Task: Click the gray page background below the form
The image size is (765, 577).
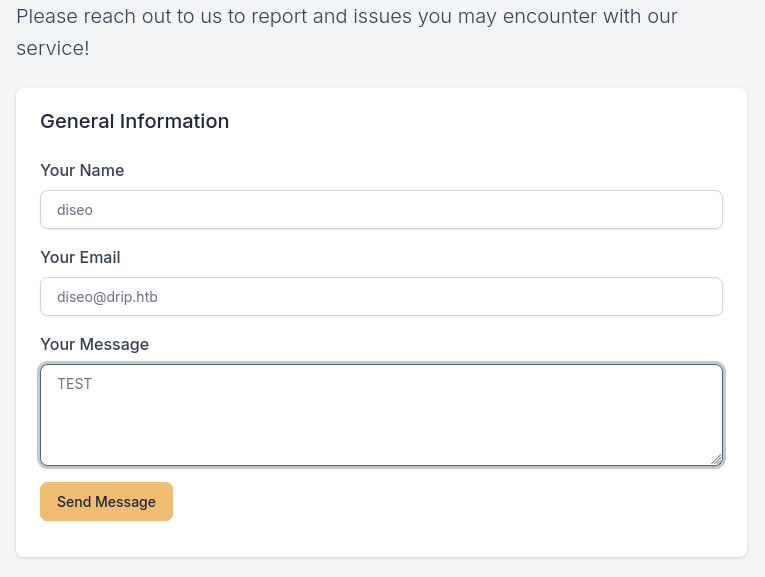Action: coord(381,568)
